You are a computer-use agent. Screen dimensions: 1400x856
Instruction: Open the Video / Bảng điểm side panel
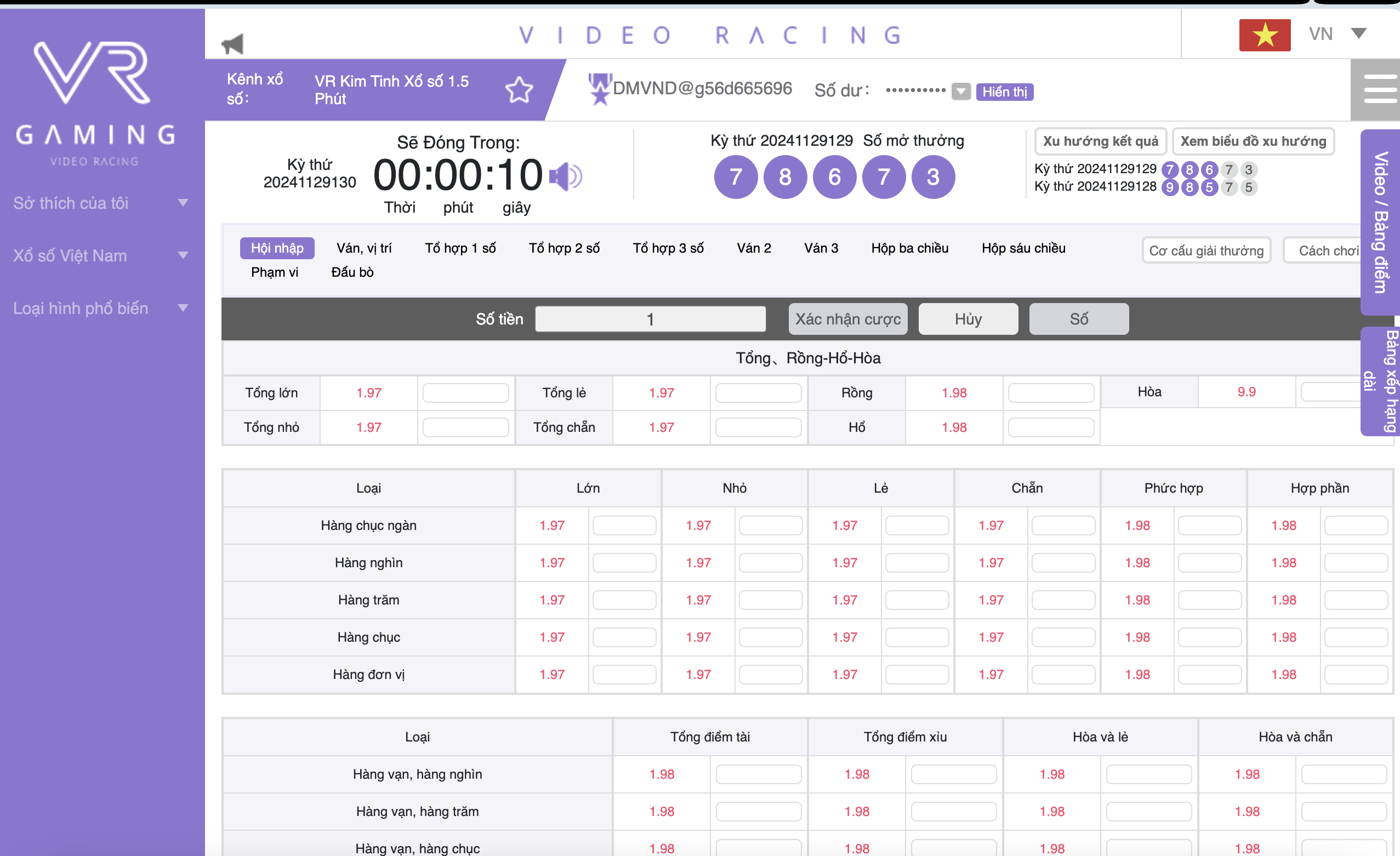[1380, 222]
